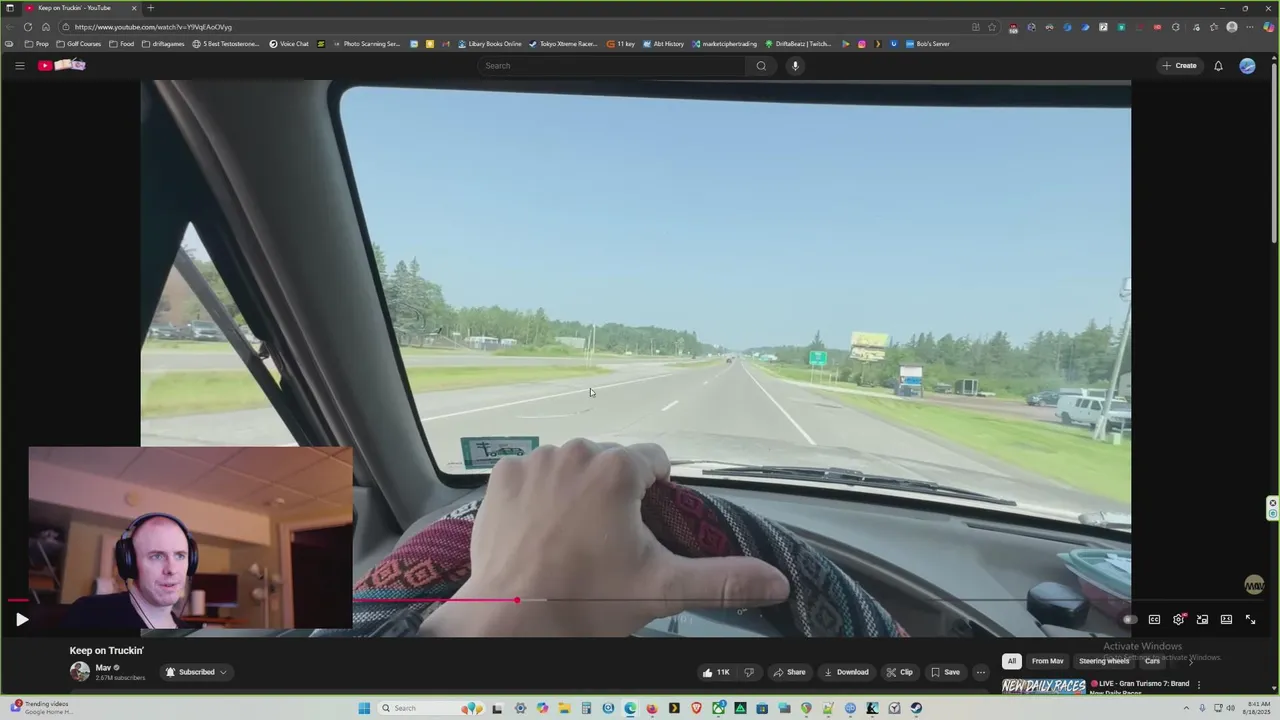Click the Download button
Viewport: 1280px width, 720px height.
pos(846,672)
